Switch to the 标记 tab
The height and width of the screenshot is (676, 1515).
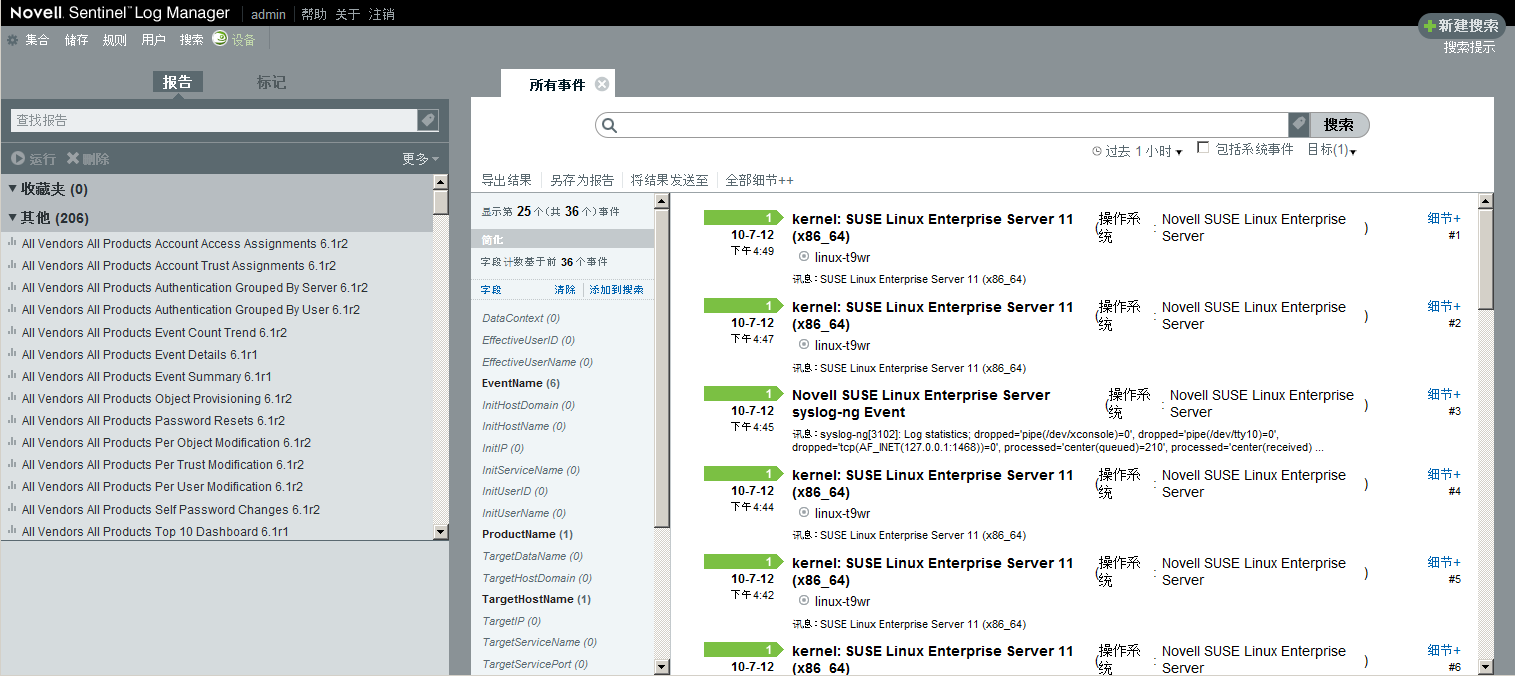point(271,82)
